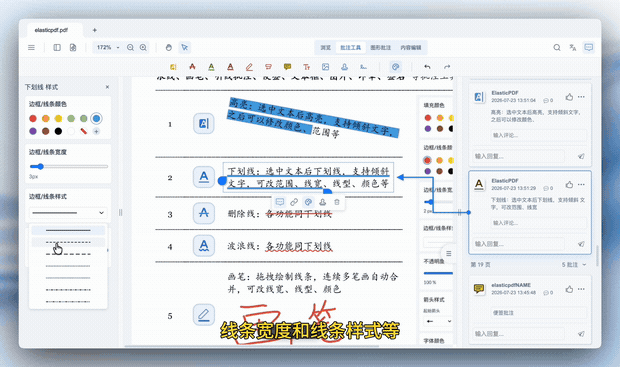Choose the long-dashed line style option
Screen dimensions: 620x367
click(68, 254)
